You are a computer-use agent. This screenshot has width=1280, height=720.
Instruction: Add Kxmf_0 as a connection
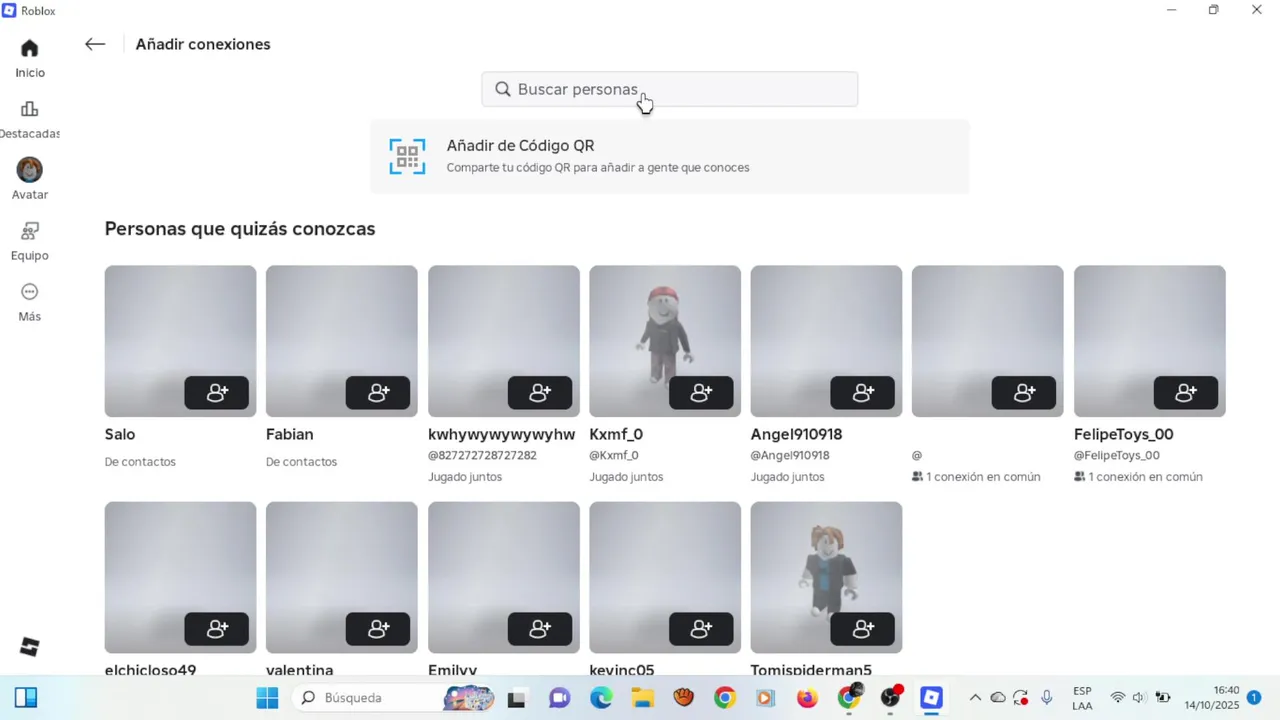tap(701, 393)
